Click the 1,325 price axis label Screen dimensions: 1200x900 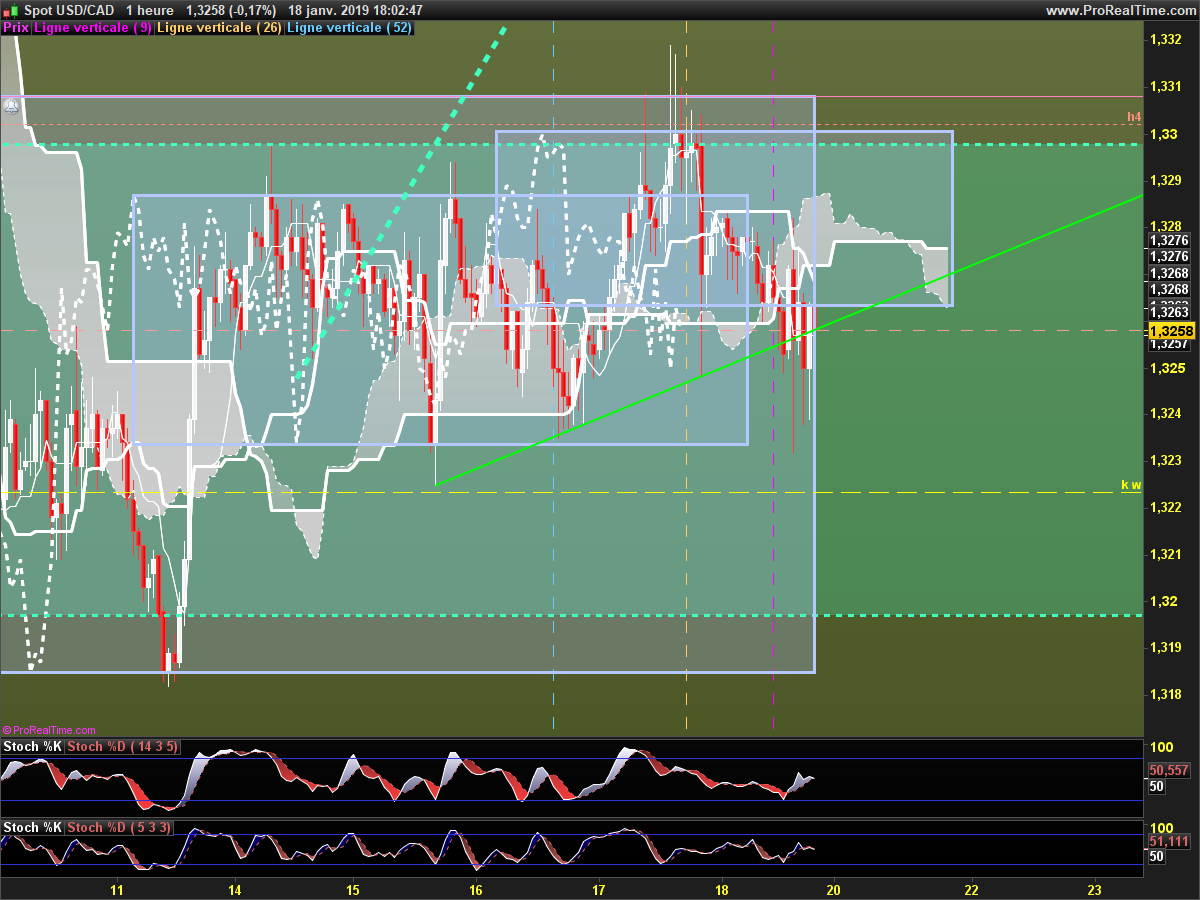[x=1166, y=368]
